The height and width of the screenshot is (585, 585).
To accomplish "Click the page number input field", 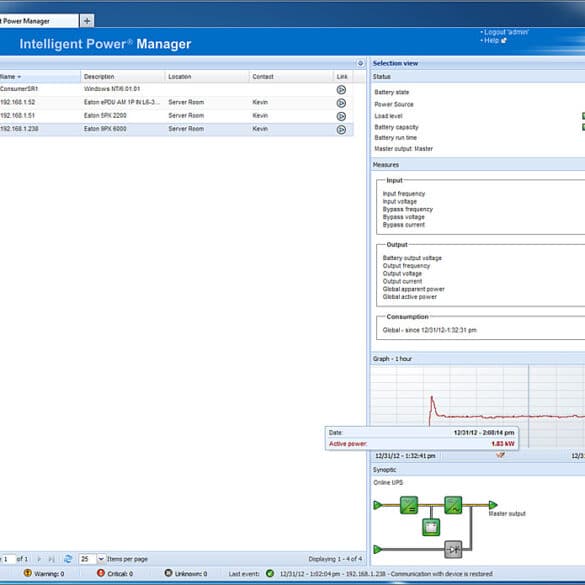I will point(9,559).
